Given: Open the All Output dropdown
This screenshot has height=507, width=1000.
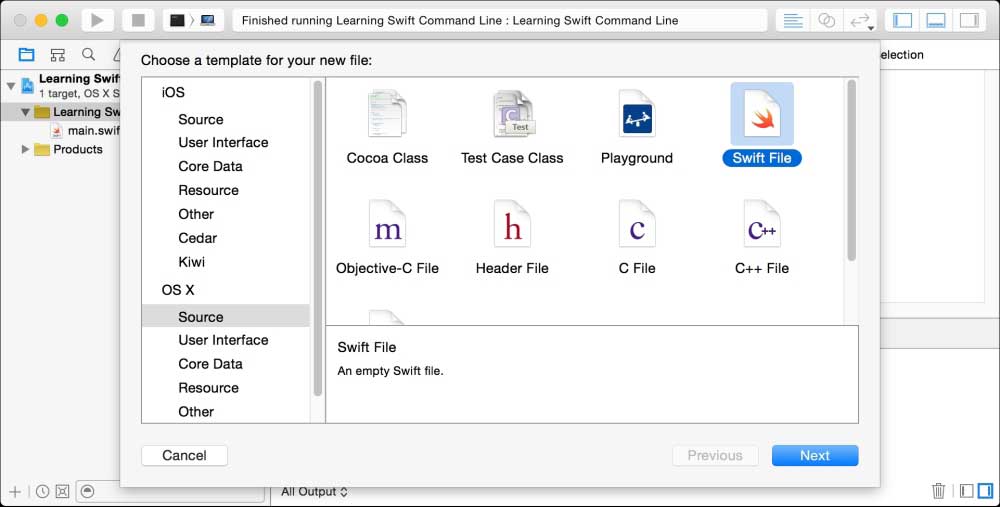Looking at the screenshot, I should 314,492.
